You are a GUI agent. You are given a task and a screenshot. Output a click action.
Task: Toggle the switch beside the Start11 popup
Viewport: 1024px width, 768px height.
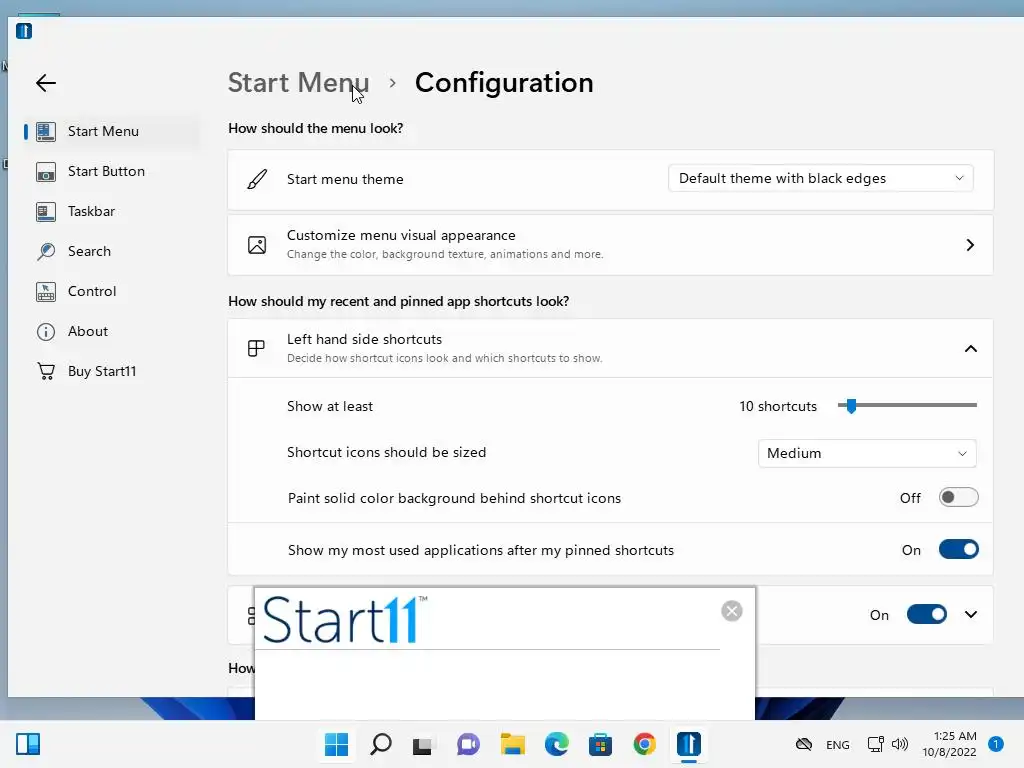tap(927, 615)
